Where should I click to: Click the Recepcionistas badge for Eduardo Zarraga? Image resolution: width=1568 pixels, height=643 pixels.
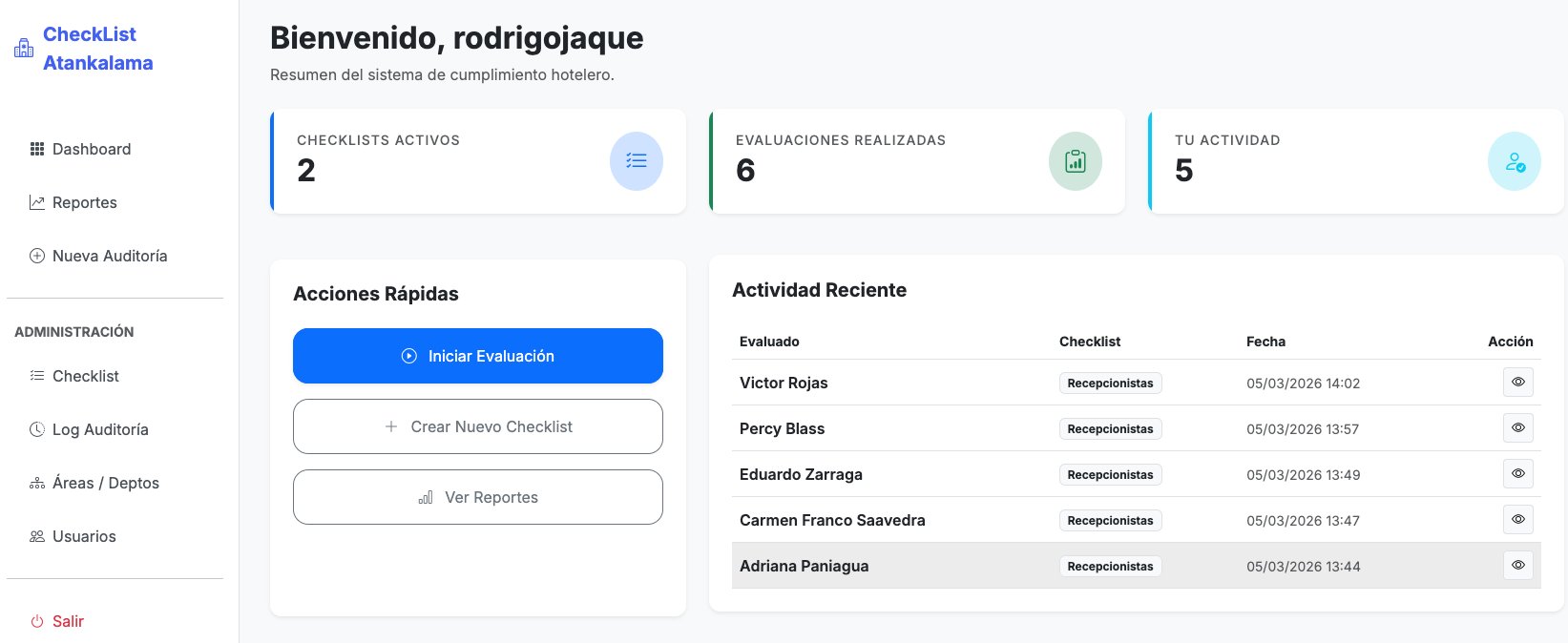(1110, 475)
